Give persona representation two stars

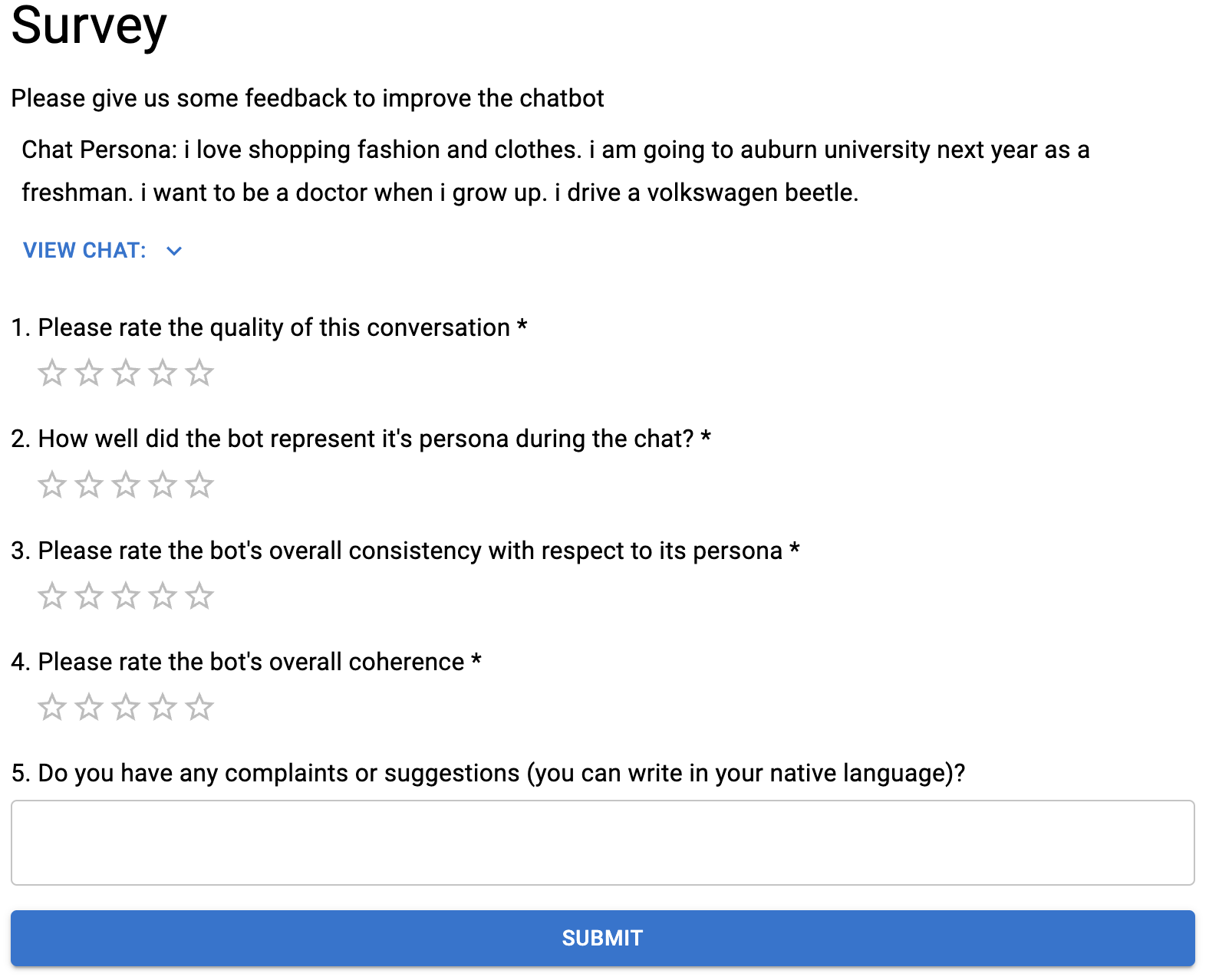(89, 485)
